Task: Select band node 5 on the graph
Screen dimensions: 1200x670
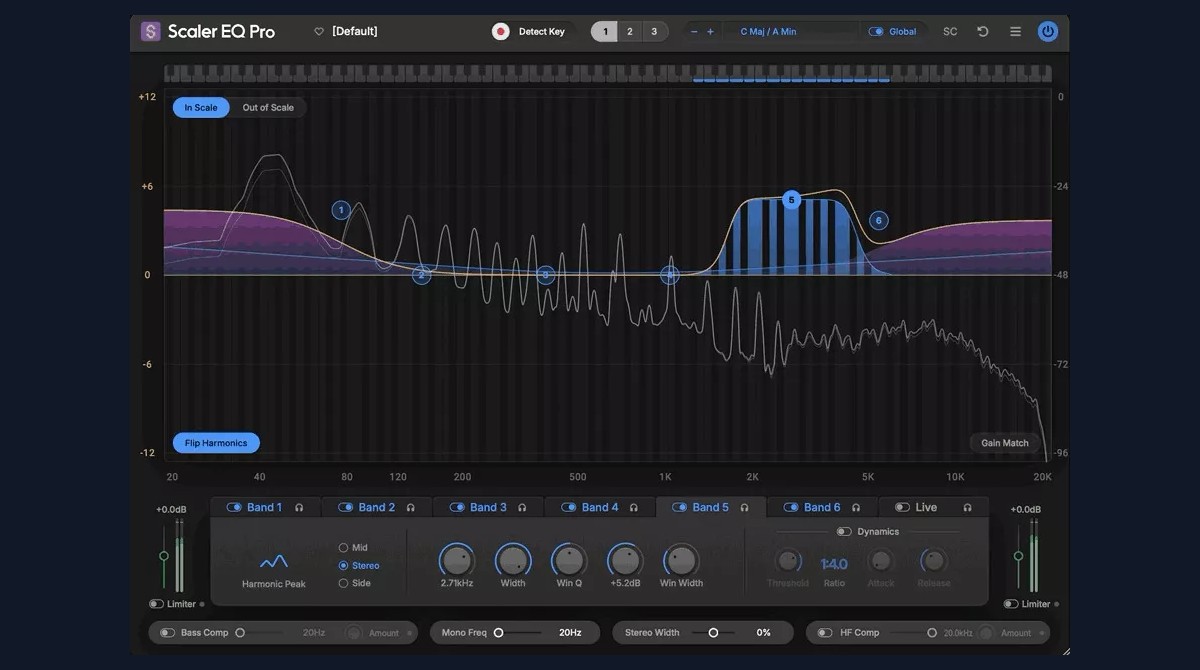Action: point(791,200)
